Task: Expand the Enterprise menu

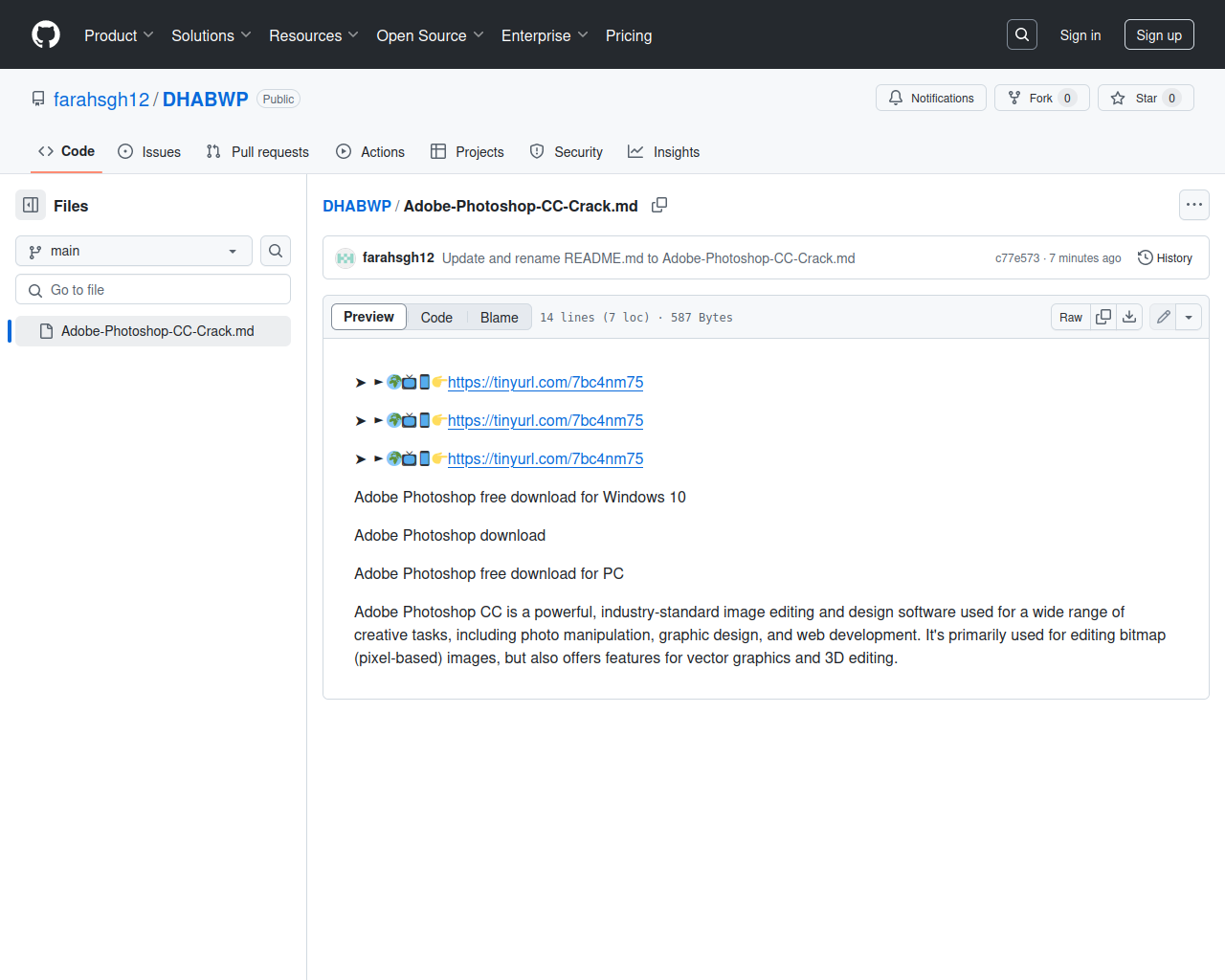Action: click(545, 35)
